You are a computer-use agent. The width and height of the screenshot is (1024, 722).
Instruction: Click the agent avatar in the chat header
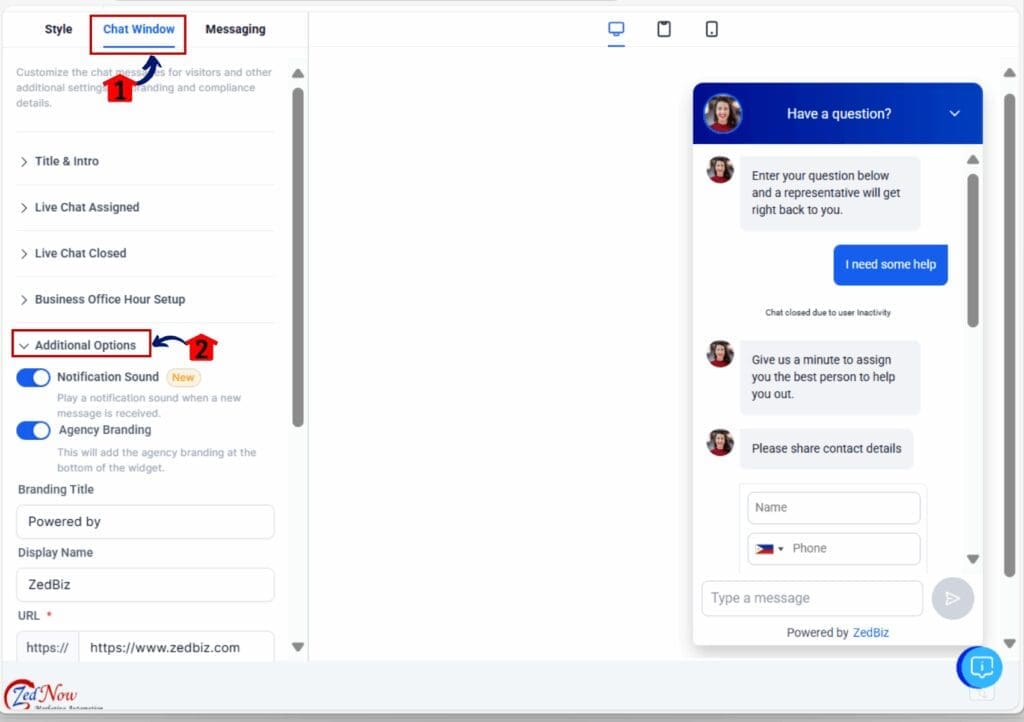pyautogui.click(x=723, y=113)
